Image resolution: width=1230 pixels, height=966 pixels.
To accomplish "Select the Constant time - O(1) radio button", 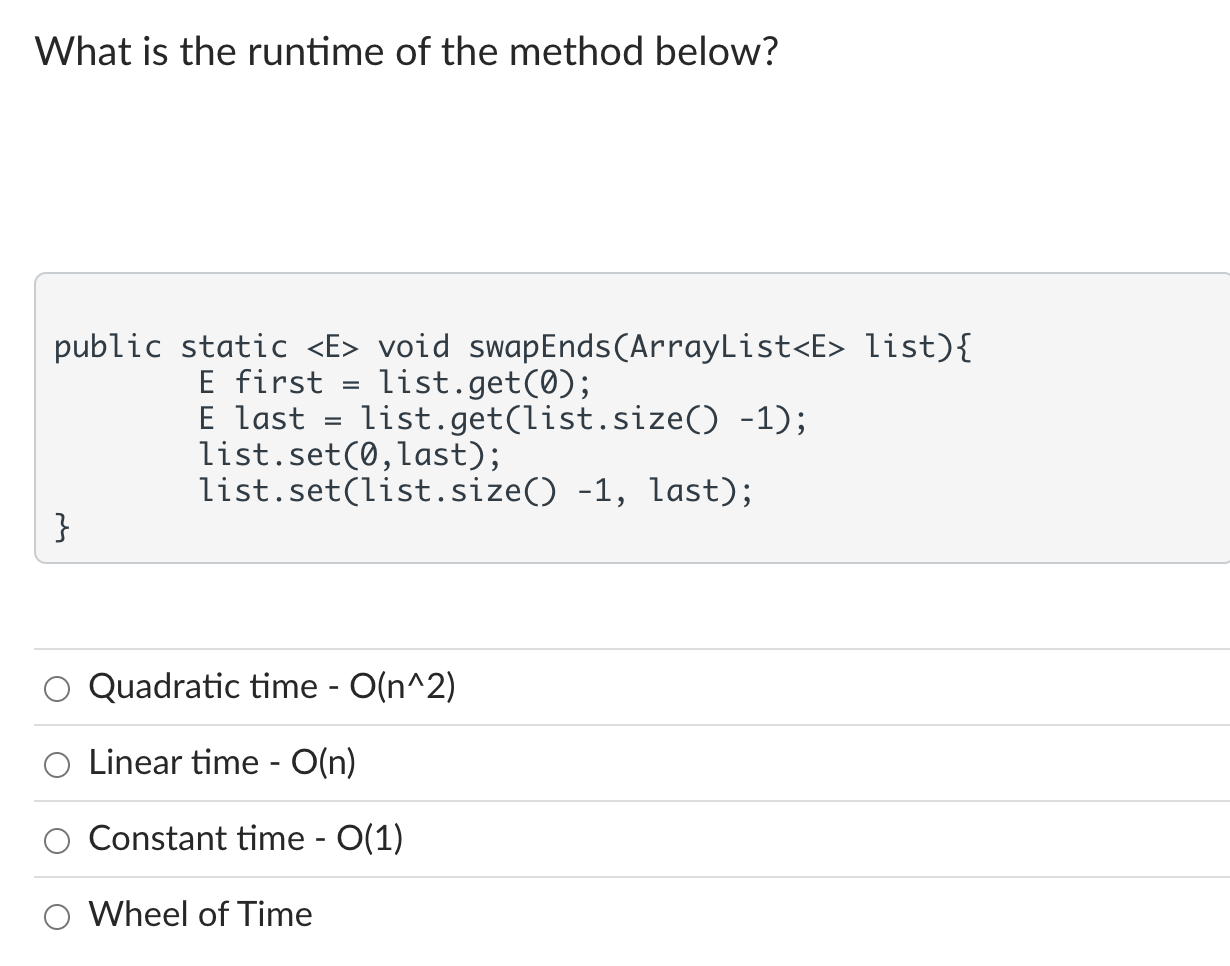I will (57, 840).
